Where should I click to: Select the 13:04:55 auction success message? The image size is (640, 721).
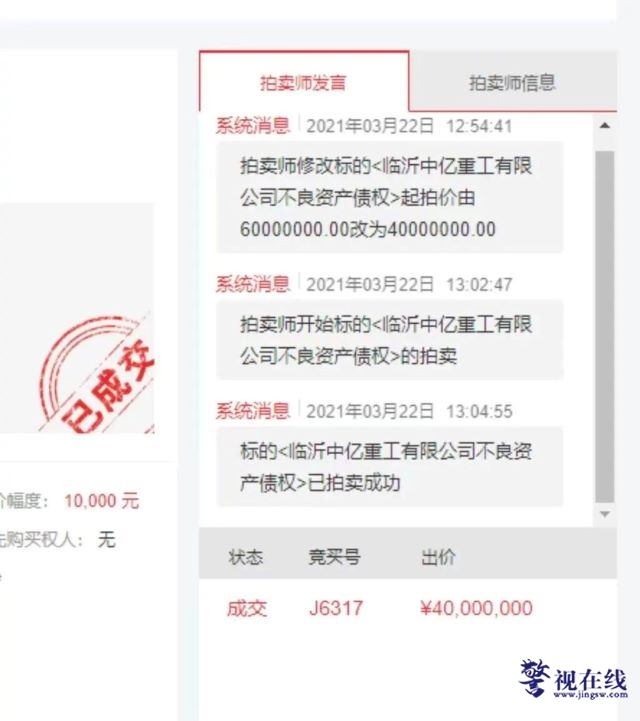[389, 467]
